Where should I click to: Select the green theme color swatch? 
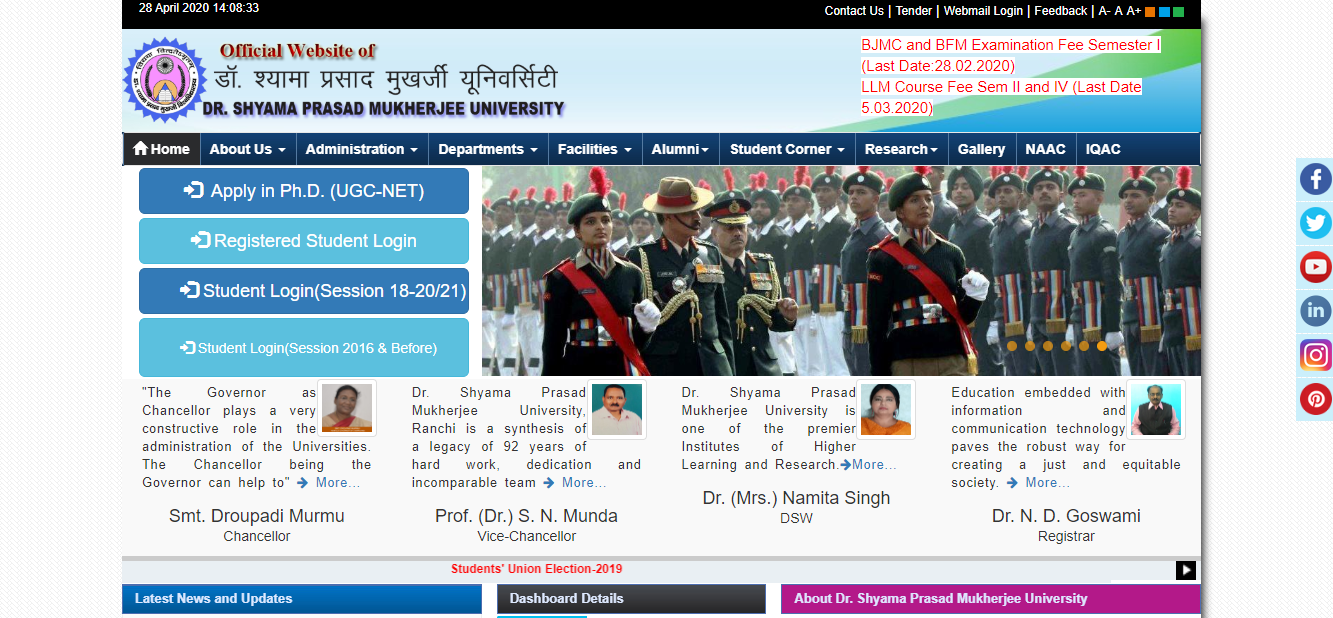click(x=1178, y=11)
